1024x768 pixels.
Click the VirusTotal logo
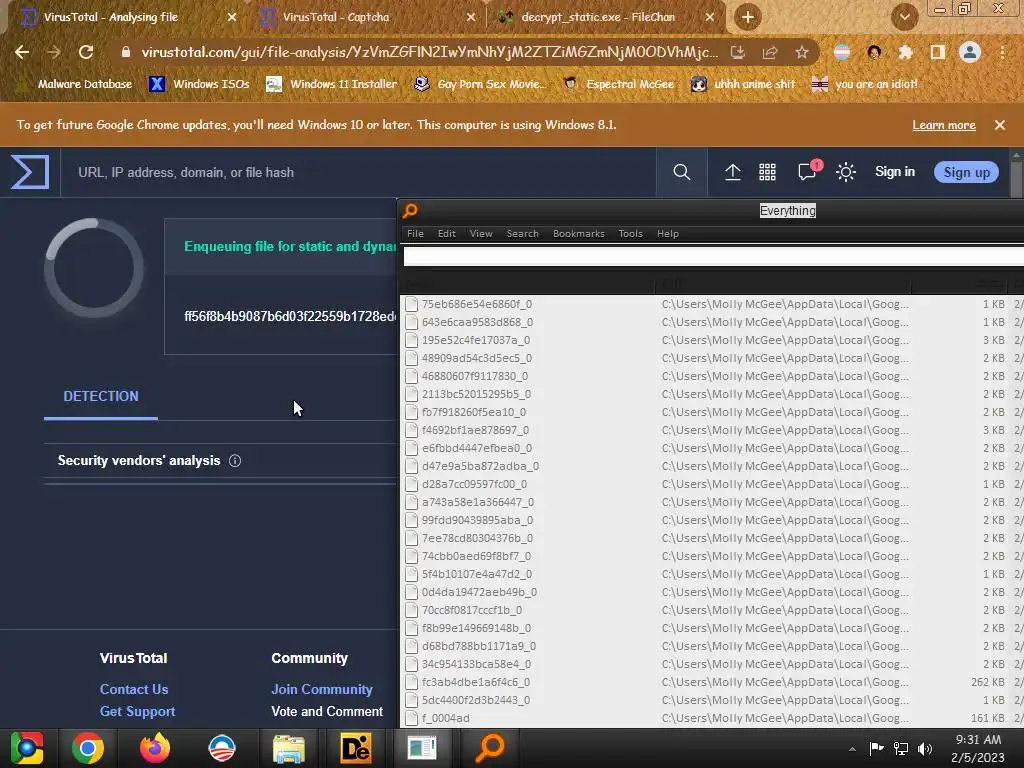point(30,172)
